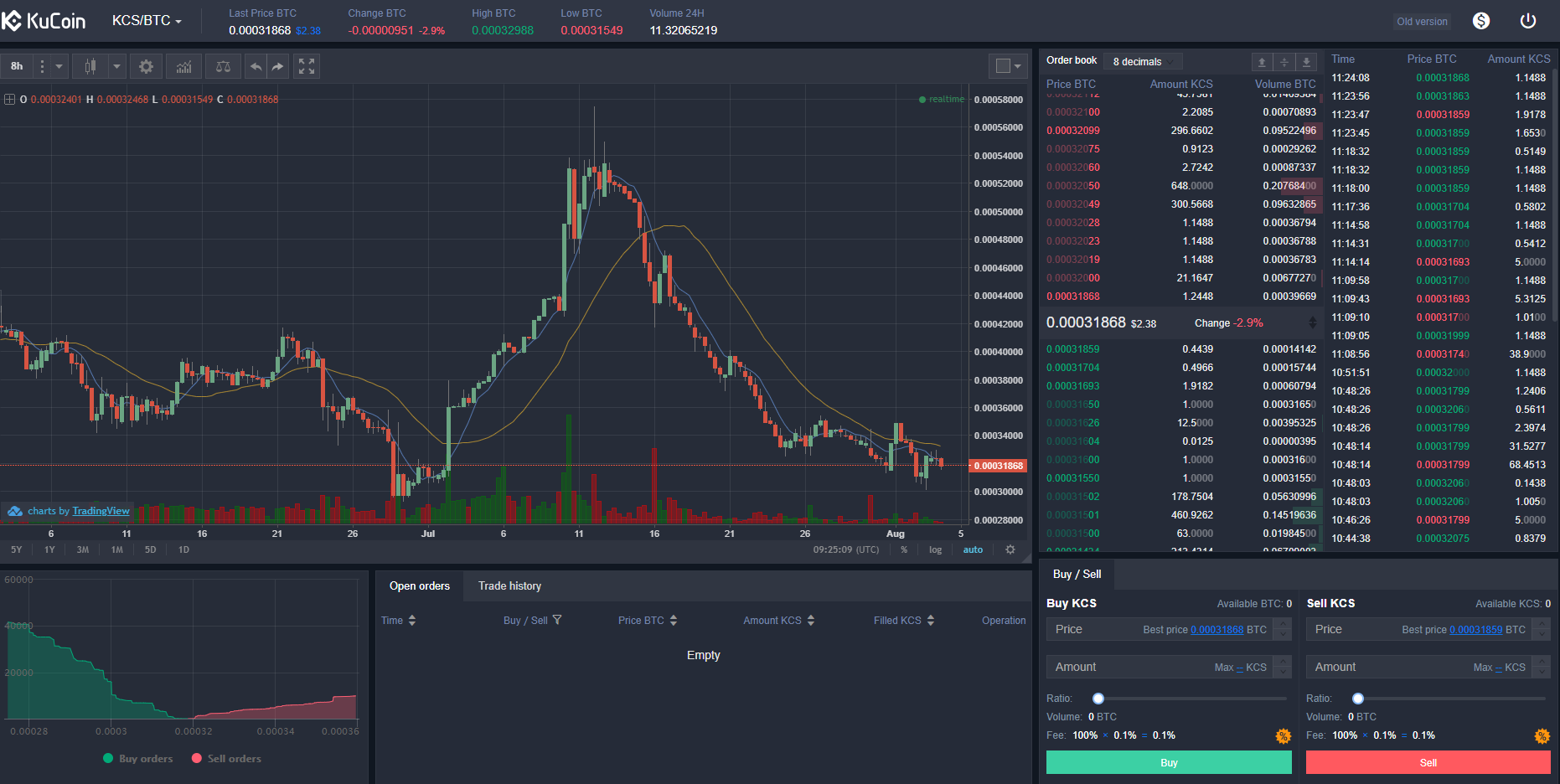Show buy orders only in the order book
Image resolution: width=1560 pixels, height=784 pixels.
coord(1306,62)
